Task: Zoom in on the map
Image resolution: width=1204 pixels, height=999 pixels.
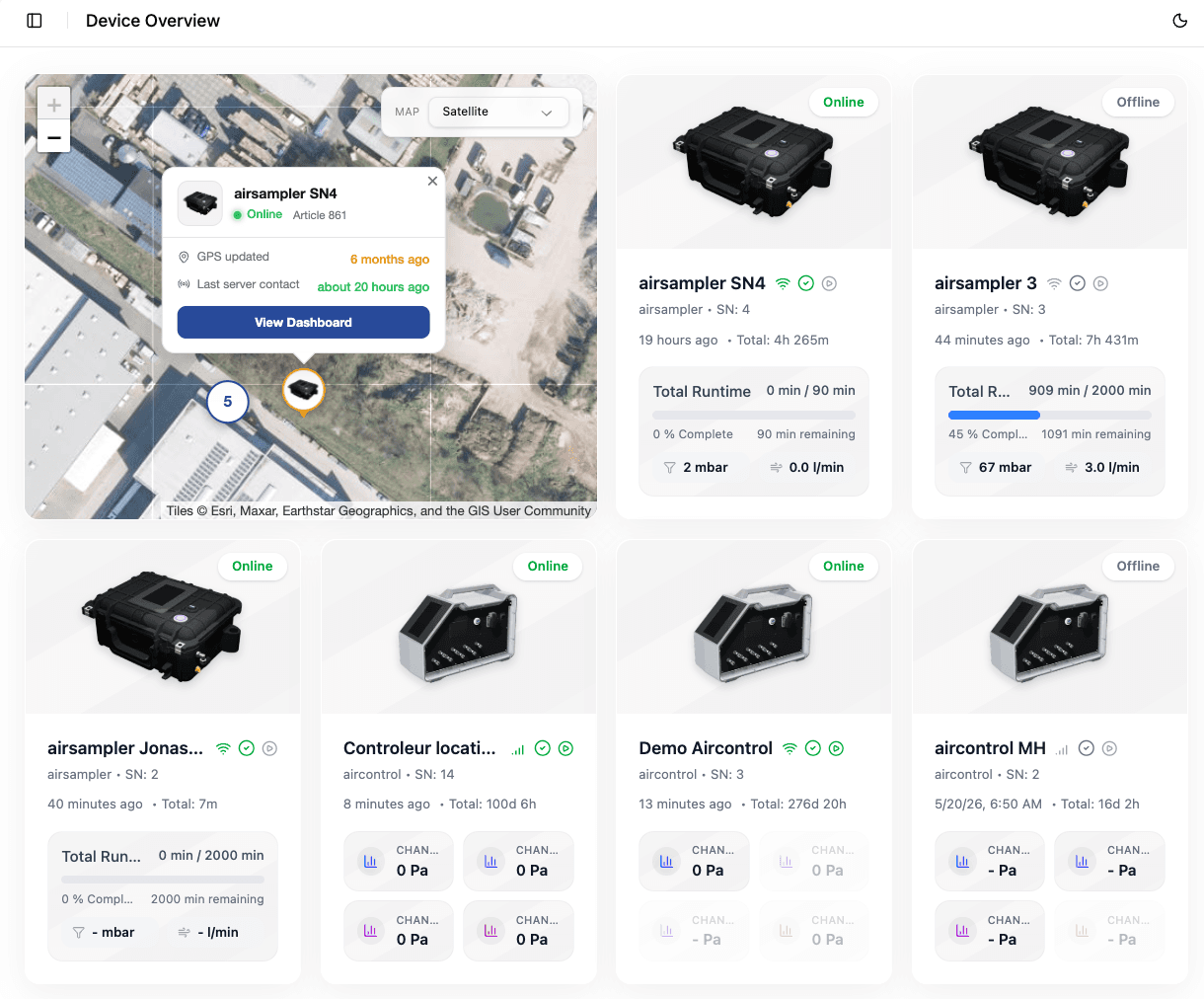Action: (x=54, y=105)
